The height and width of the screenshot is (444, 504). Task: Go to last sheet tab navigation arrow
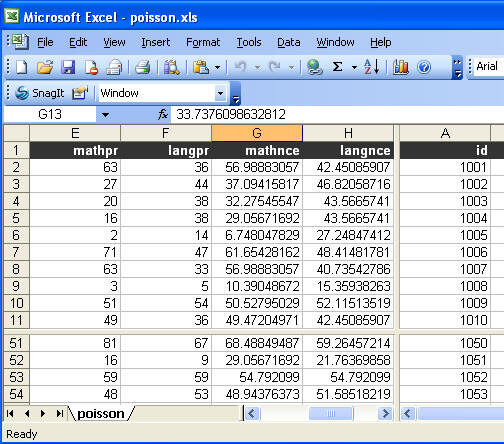(60, 414)
